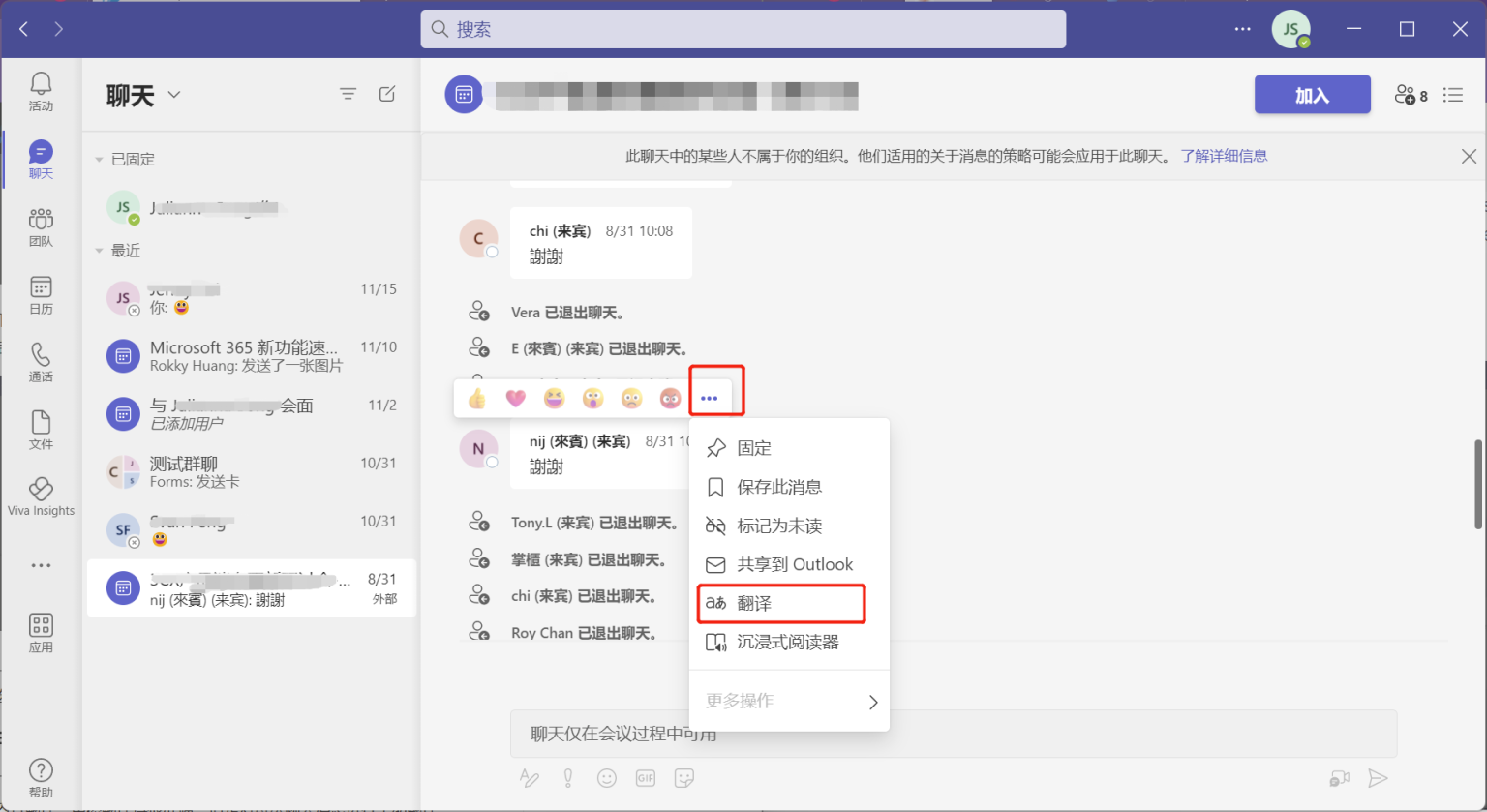Open the 了解详细信息 link

(x=1224, y=156)
